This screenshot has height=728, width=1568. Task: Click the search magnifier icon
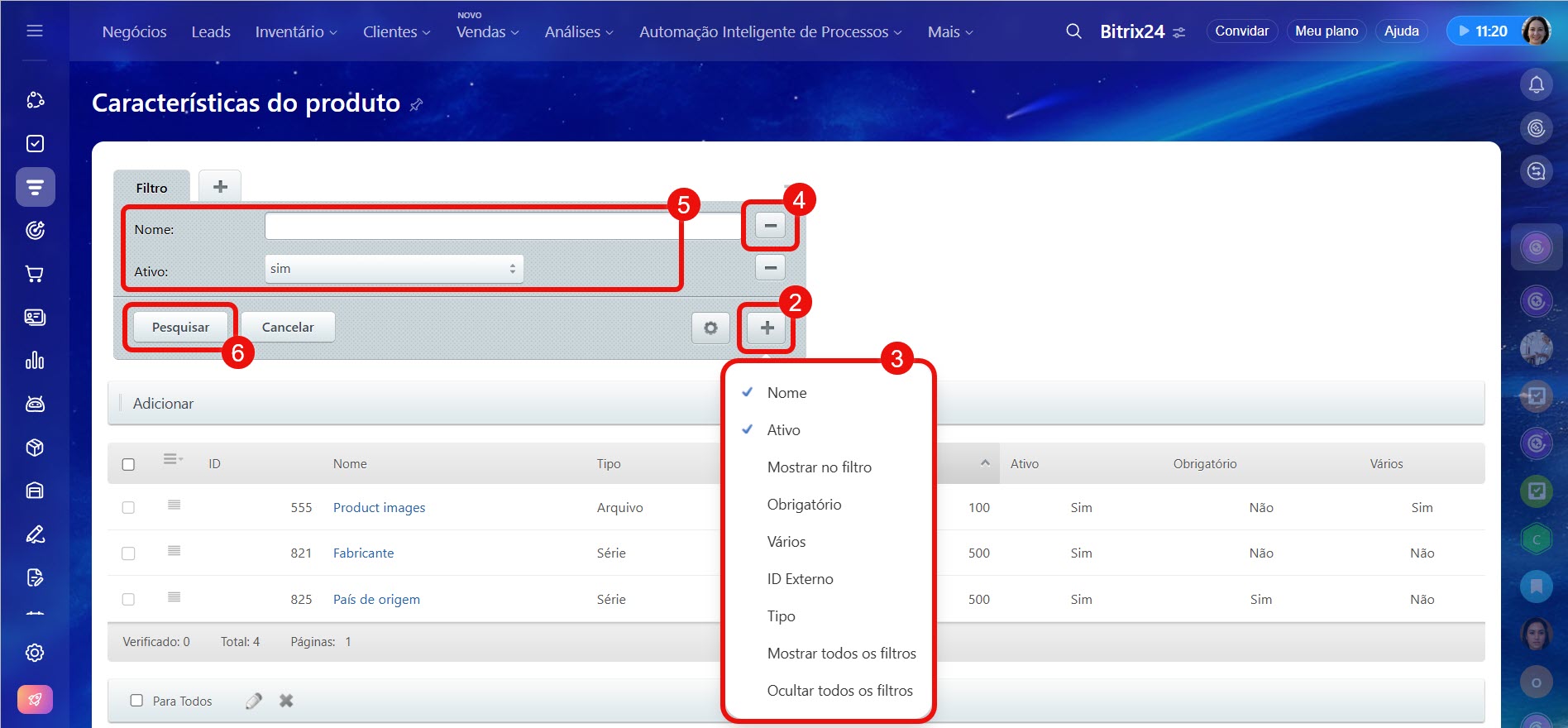(1073, 31)
